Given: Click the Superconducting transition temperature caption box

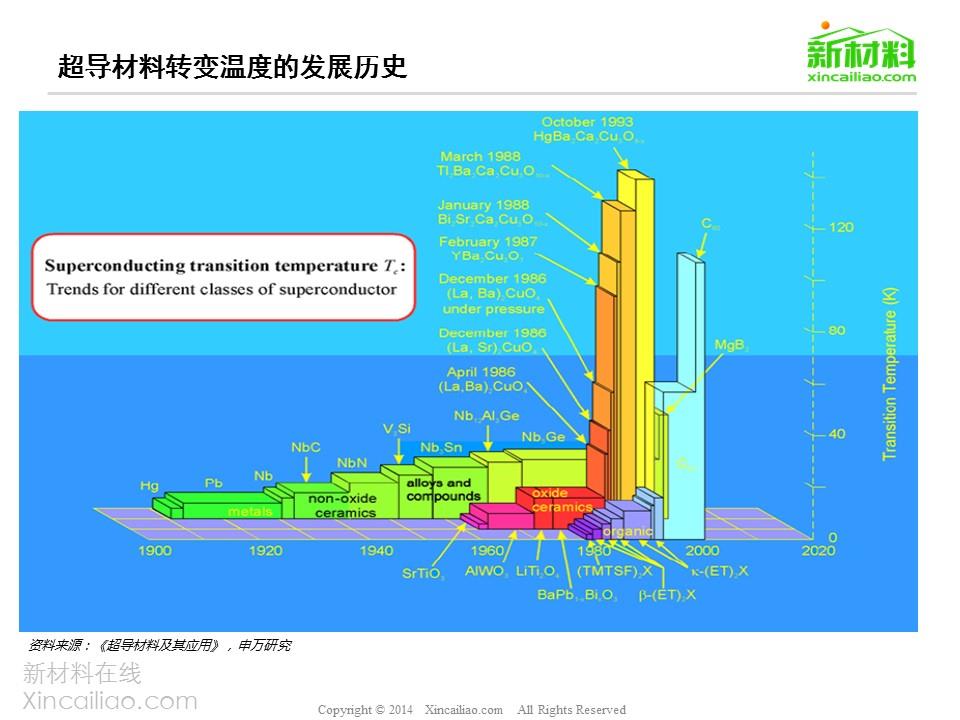Looking at the screenshot, I should [221, 277].
